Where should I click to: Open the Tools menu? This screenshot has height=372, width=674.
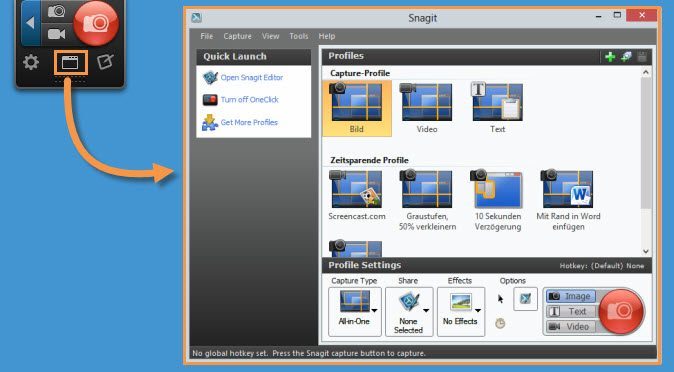coord(299,36)
